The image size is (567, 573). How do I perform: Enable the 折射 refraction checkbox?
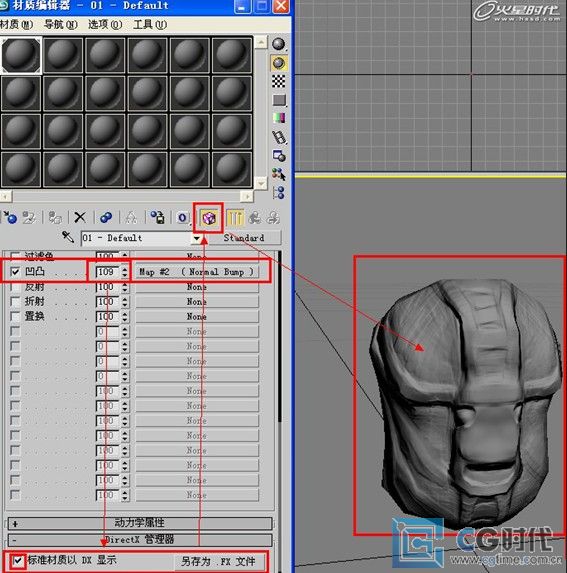[x=15, y=302]
